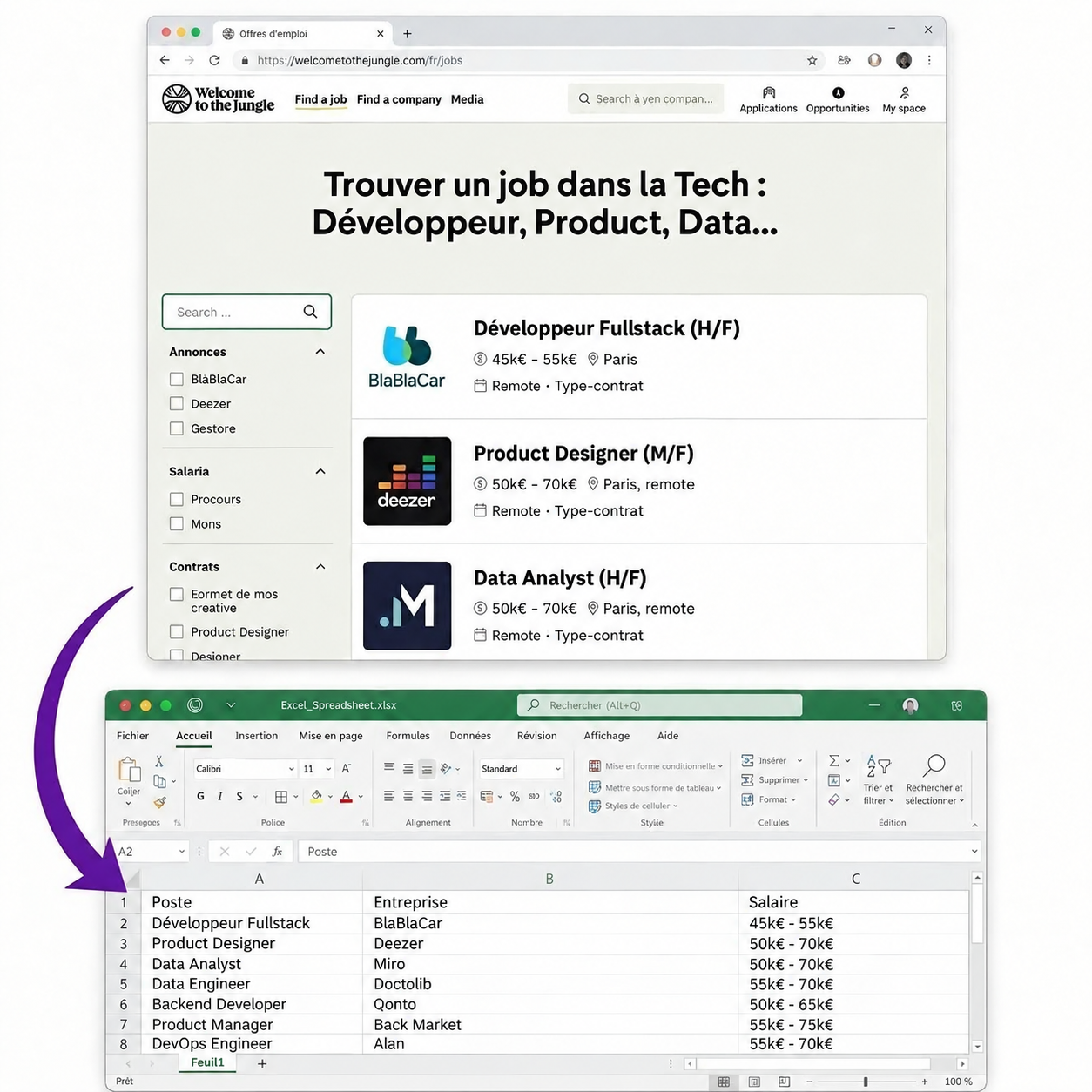Click the fill color bucket icon

coord(317,796)
